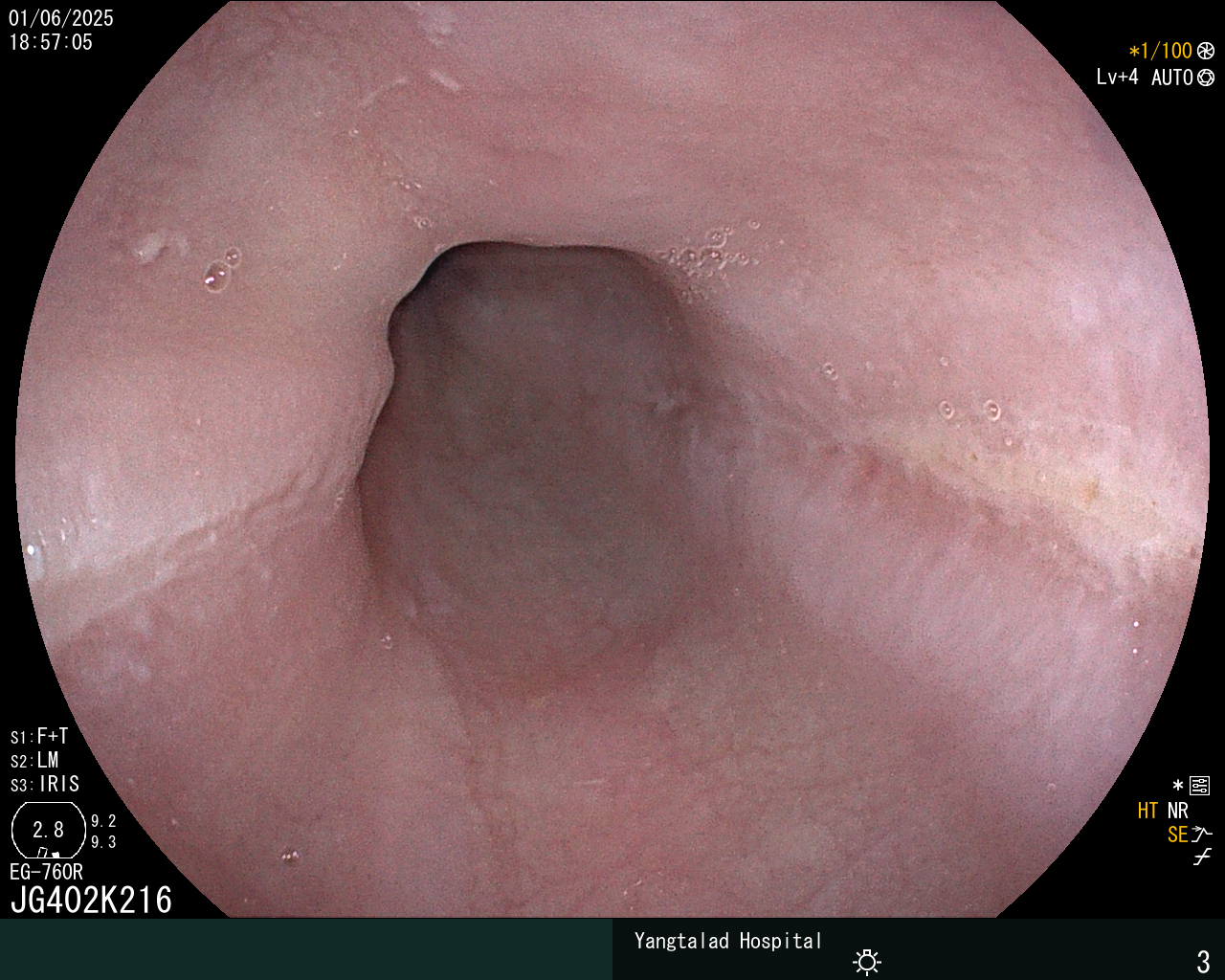The width and height of the screenshot is (1225, 980).
Task: Click the S3: IRIS switch assignment
Action: 45,785
